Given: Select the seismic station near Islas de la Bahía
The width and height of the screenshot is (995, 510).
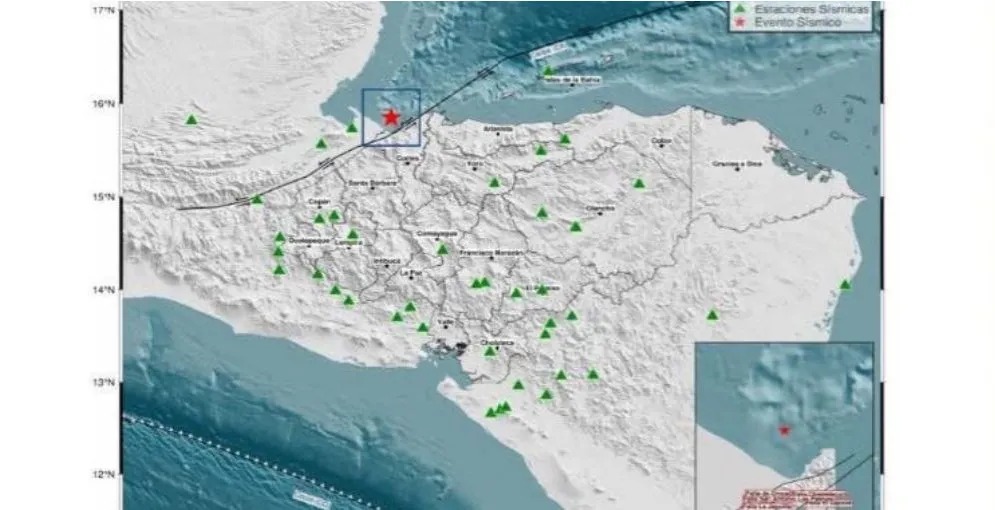Looking at the screenshot, I should [548, 71].
